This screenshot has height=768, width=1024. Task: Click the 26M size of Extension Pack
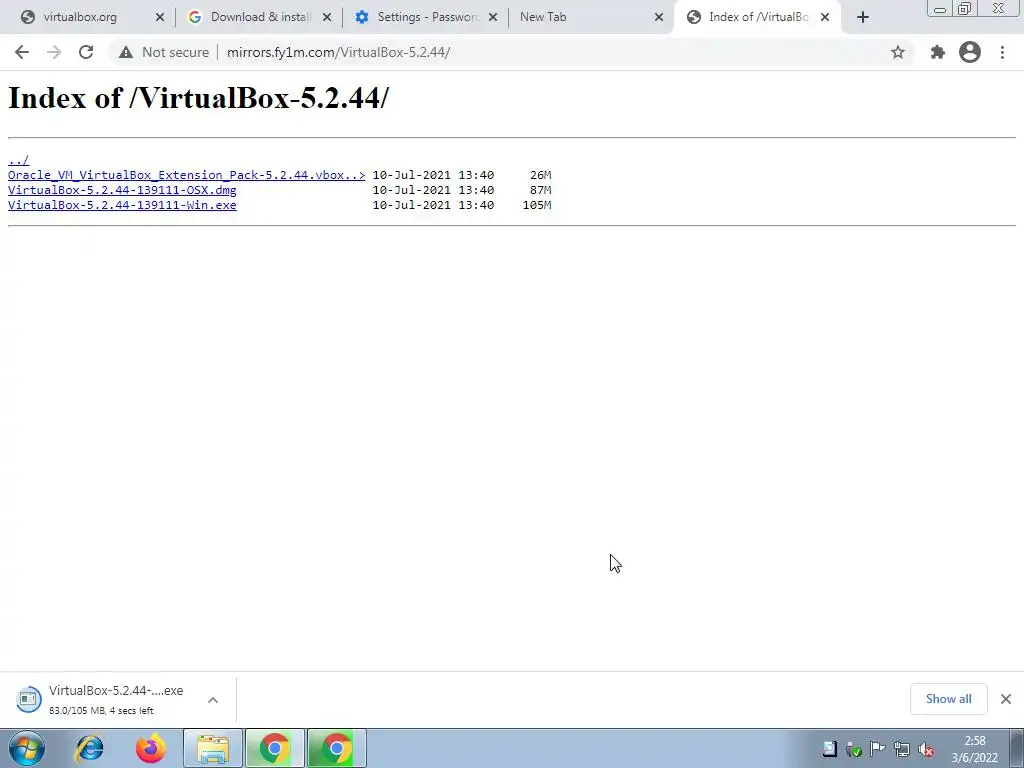pyautogui.click(x=540, y=175)
